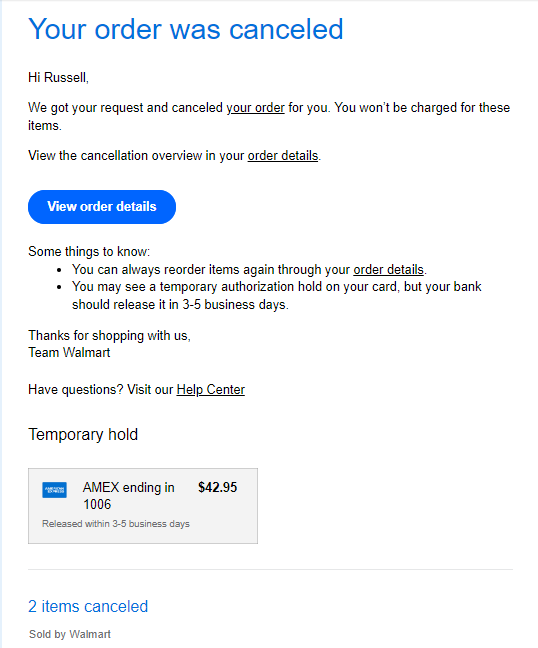This screenshot has height=648, width=538.
Task: Select the "Some things to know:" text
Action: 89,251
